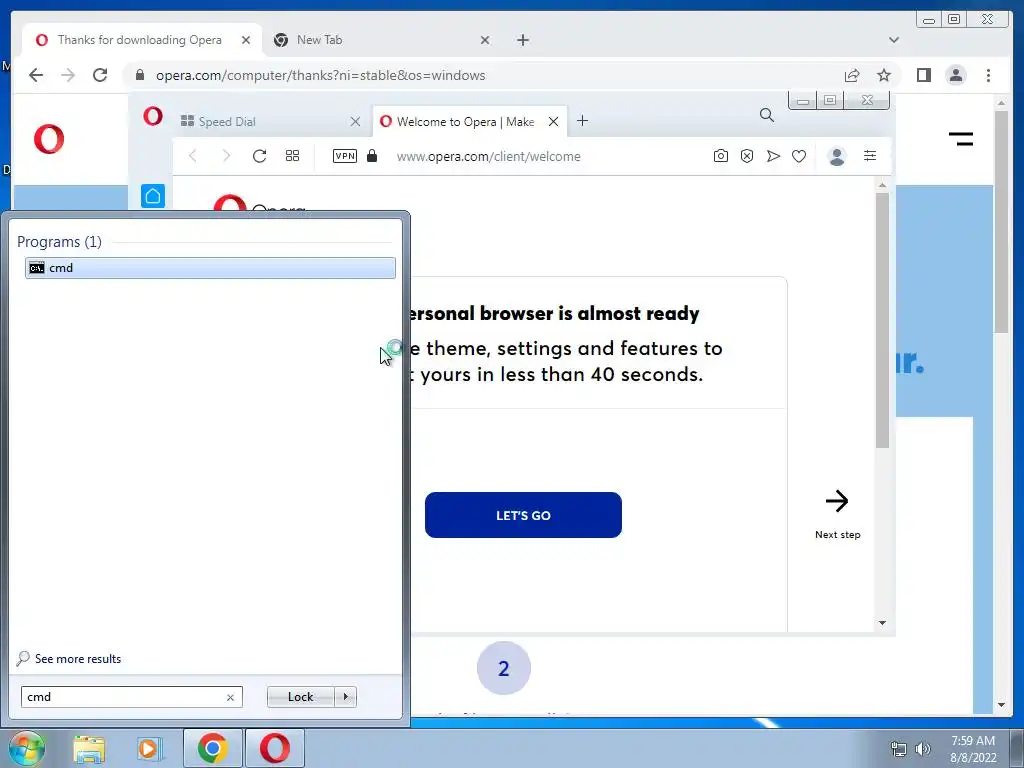The height and width of the screenshot is (768, 1024).
Task: Reload the Opera welcome page
Action: [x=259, y=156]
